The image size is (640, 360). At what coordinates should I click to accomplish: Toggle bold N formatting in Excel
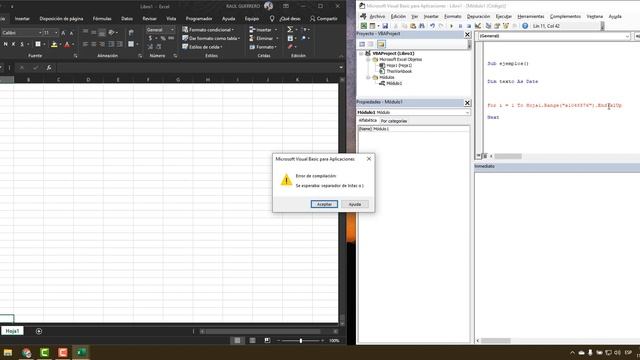pyautogui.click(x=5, y=44)
